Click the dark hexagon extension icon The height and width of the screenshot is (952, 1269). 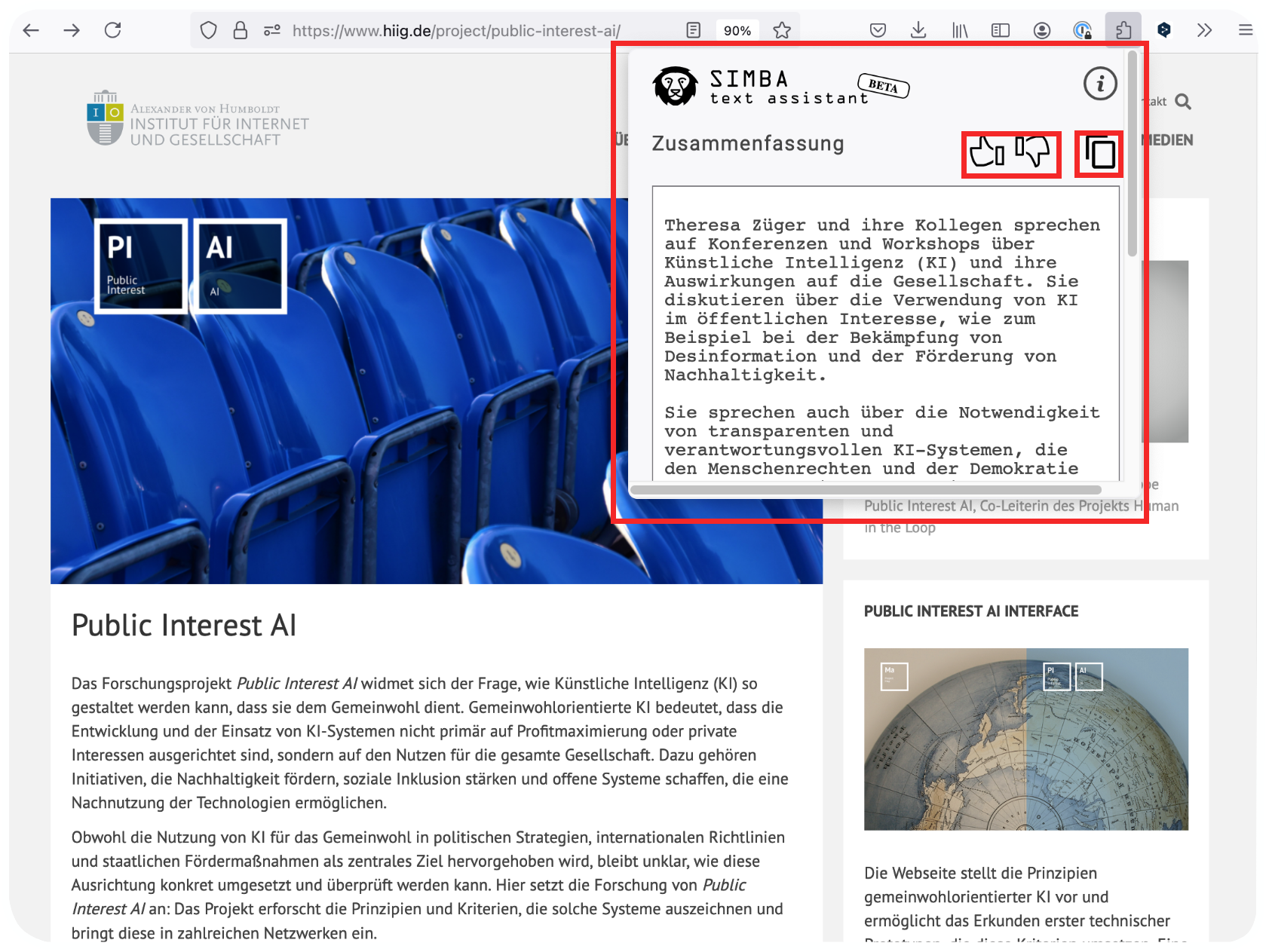[1164, 30]
